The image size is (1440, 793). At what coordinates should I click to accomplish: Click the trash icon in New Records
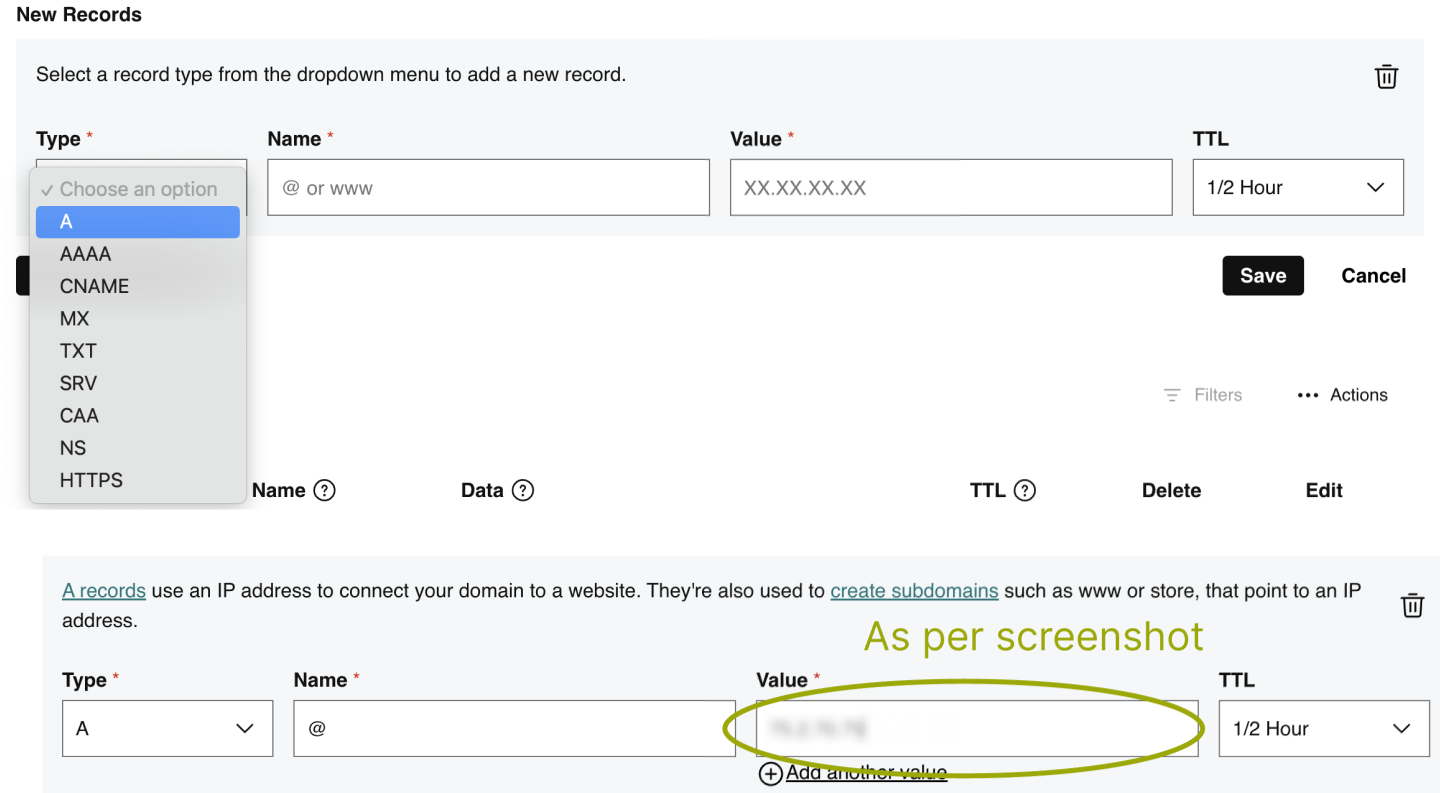coord(1386,77)
